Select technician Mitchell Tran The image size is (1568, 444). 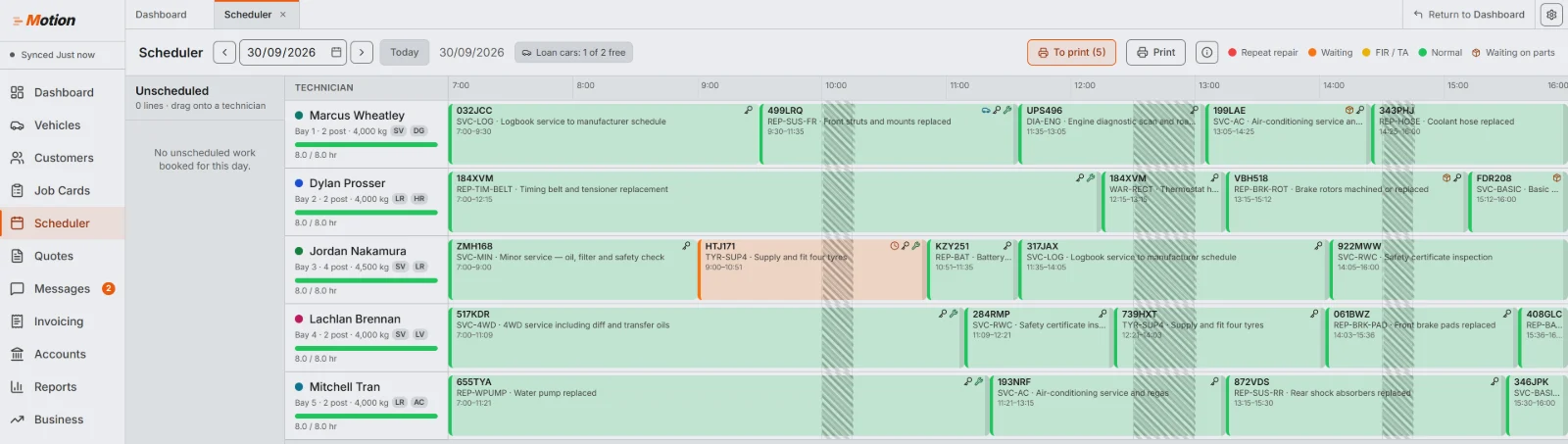345,387
